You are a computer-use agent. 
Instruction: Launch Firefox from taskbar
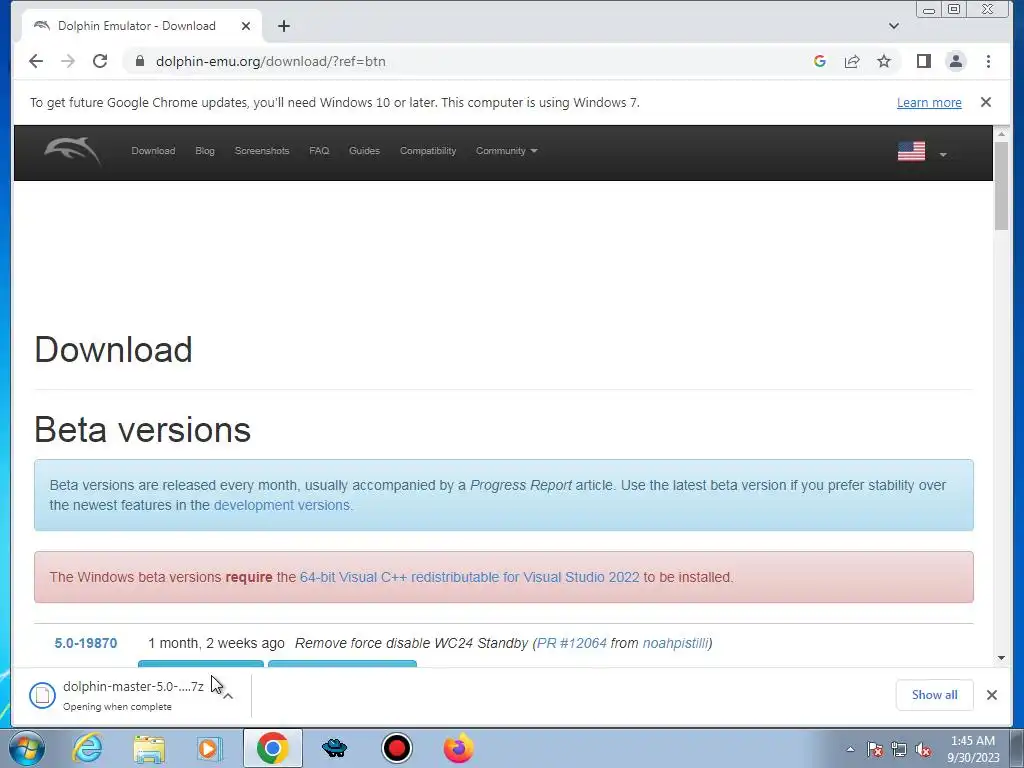tap(458, 748)
